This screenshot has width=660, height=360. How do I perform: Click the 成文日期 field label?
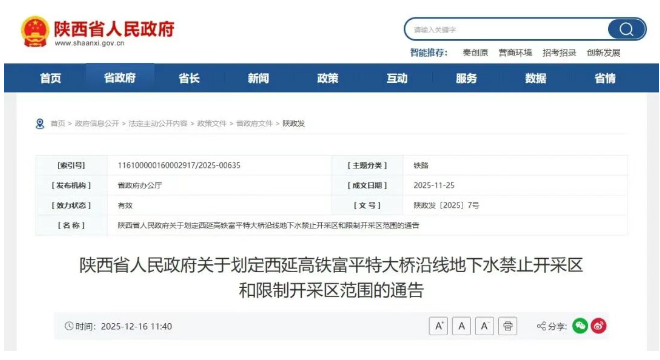click(367, 185)
